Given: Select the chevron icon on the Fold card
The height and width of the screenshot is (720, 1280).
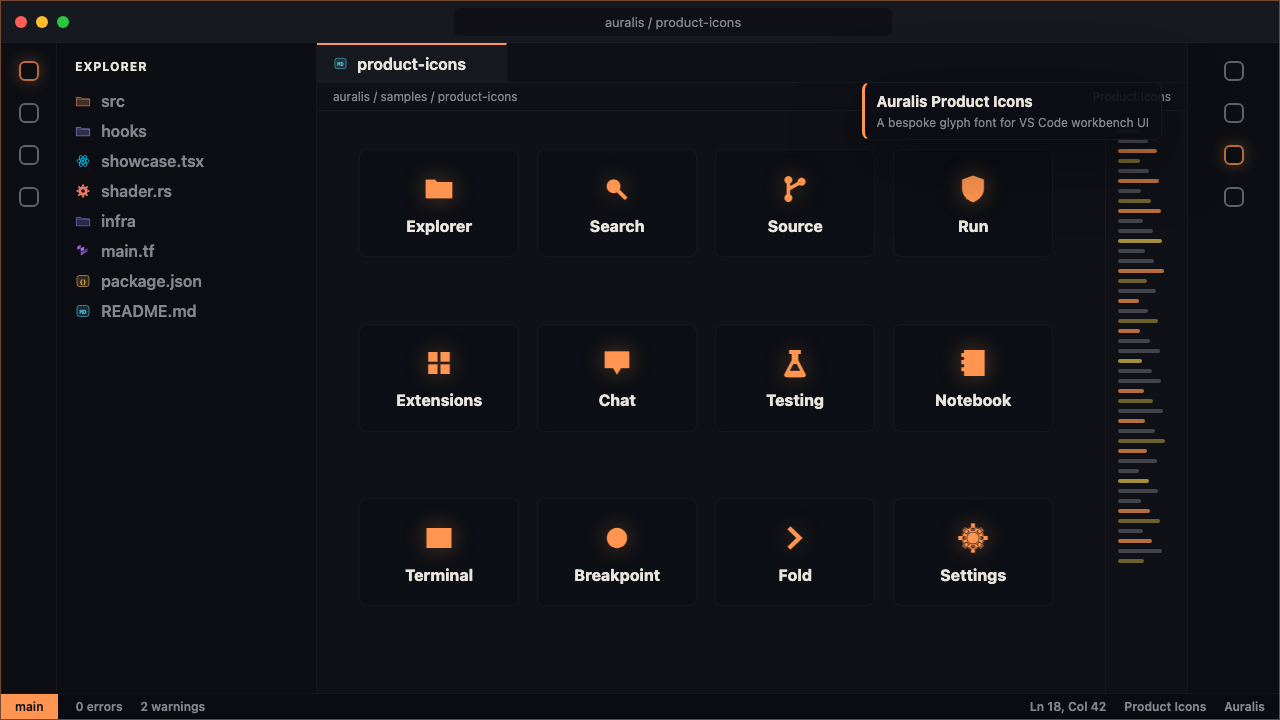Looking at the screenshot, I should 795,538.
